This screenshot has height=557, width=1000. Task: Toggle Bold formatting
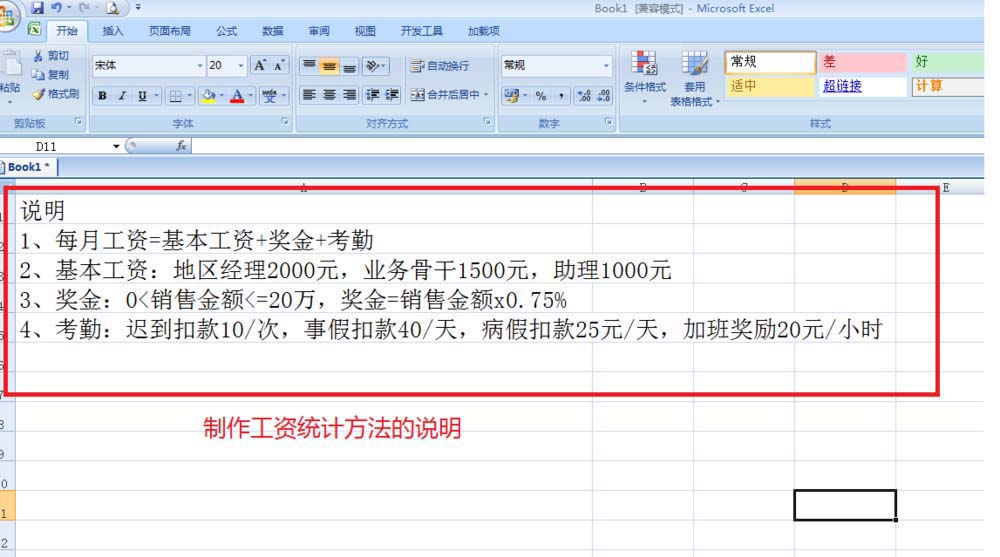(x=102, y=96)
